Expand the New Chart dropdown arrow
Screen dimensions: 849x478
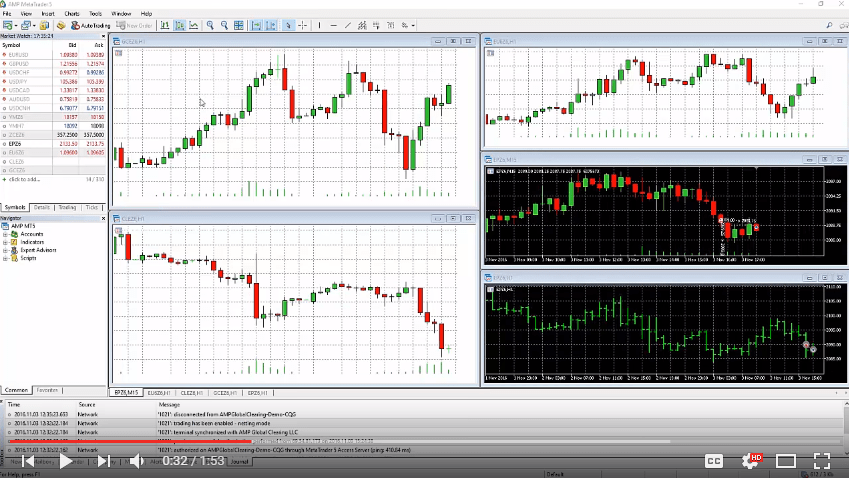16,25
